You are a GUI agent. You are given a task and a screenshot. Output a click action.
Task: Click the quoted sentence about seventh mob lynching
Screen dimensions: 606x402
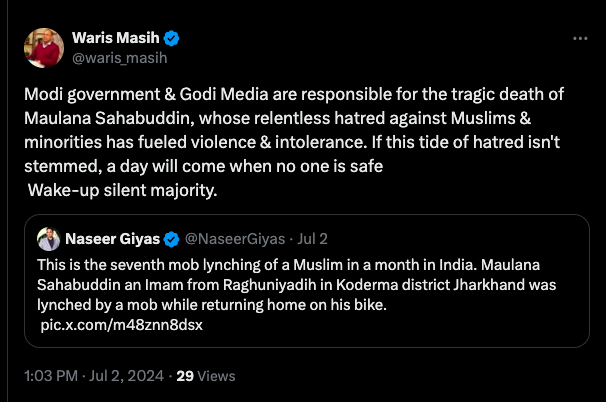[x=300, y=266]
